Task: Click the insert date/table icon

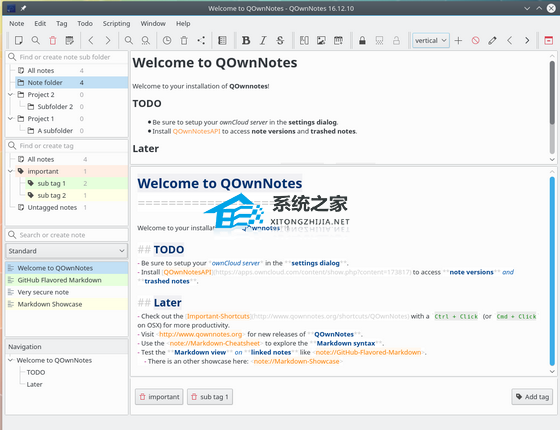Action: pos(338,40)
